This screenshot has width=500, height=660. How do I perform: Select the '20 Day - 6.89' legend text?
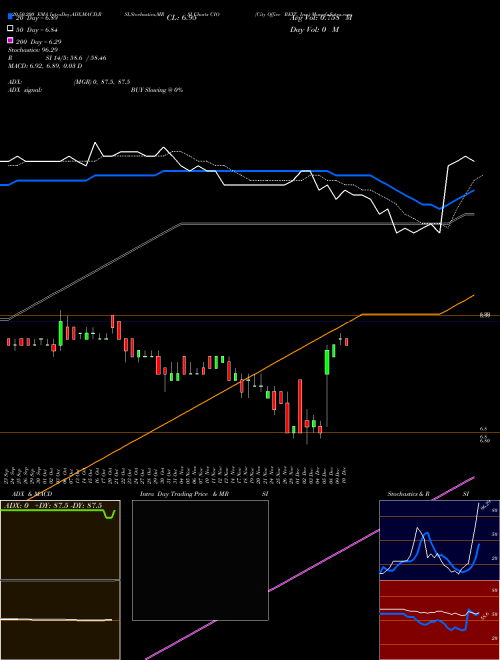click(x=37, y=18)
